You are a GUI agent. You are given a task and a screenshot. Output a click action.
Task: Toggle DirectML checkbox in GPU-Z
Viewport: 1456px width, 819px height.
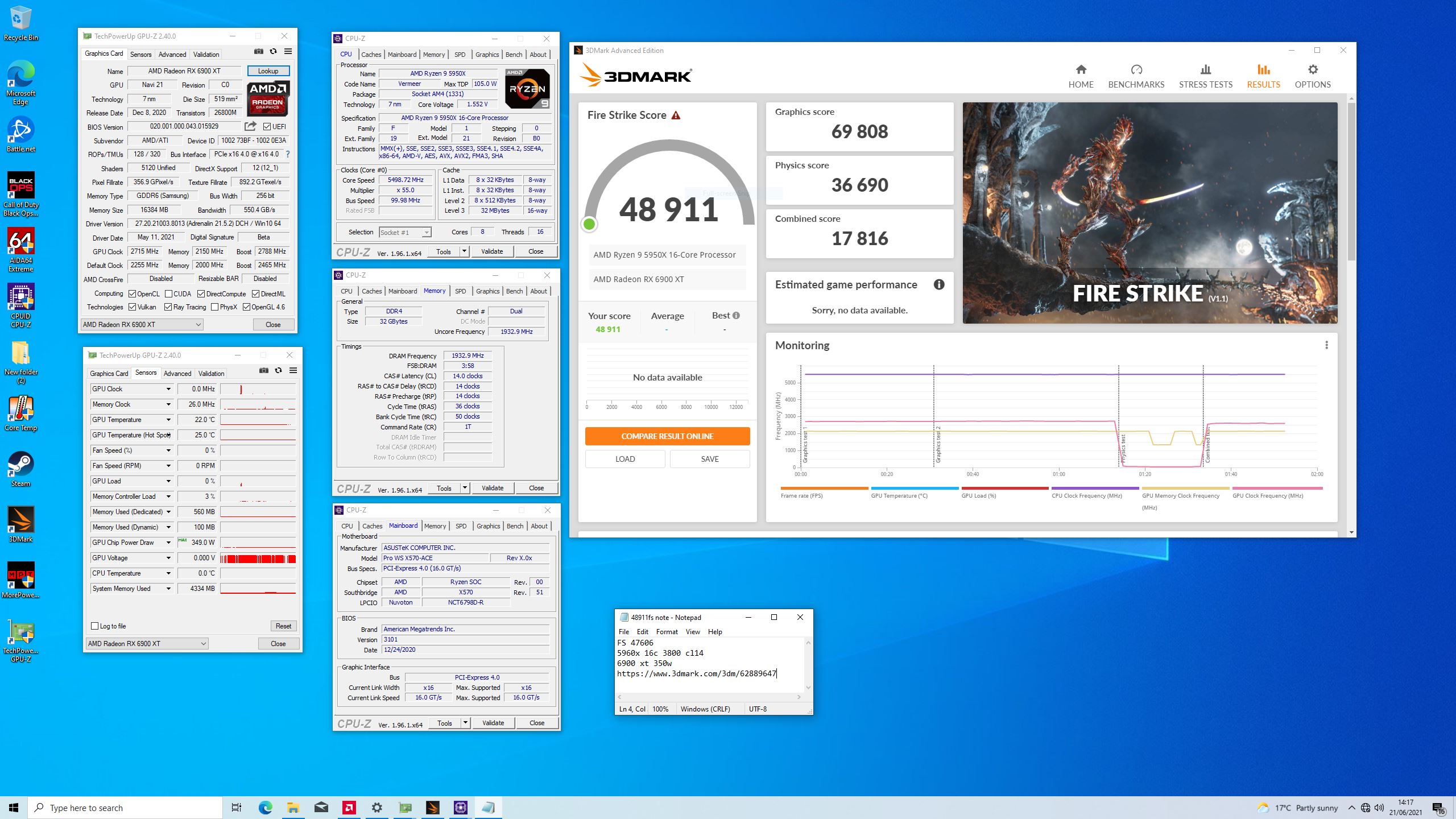[256, 294]
